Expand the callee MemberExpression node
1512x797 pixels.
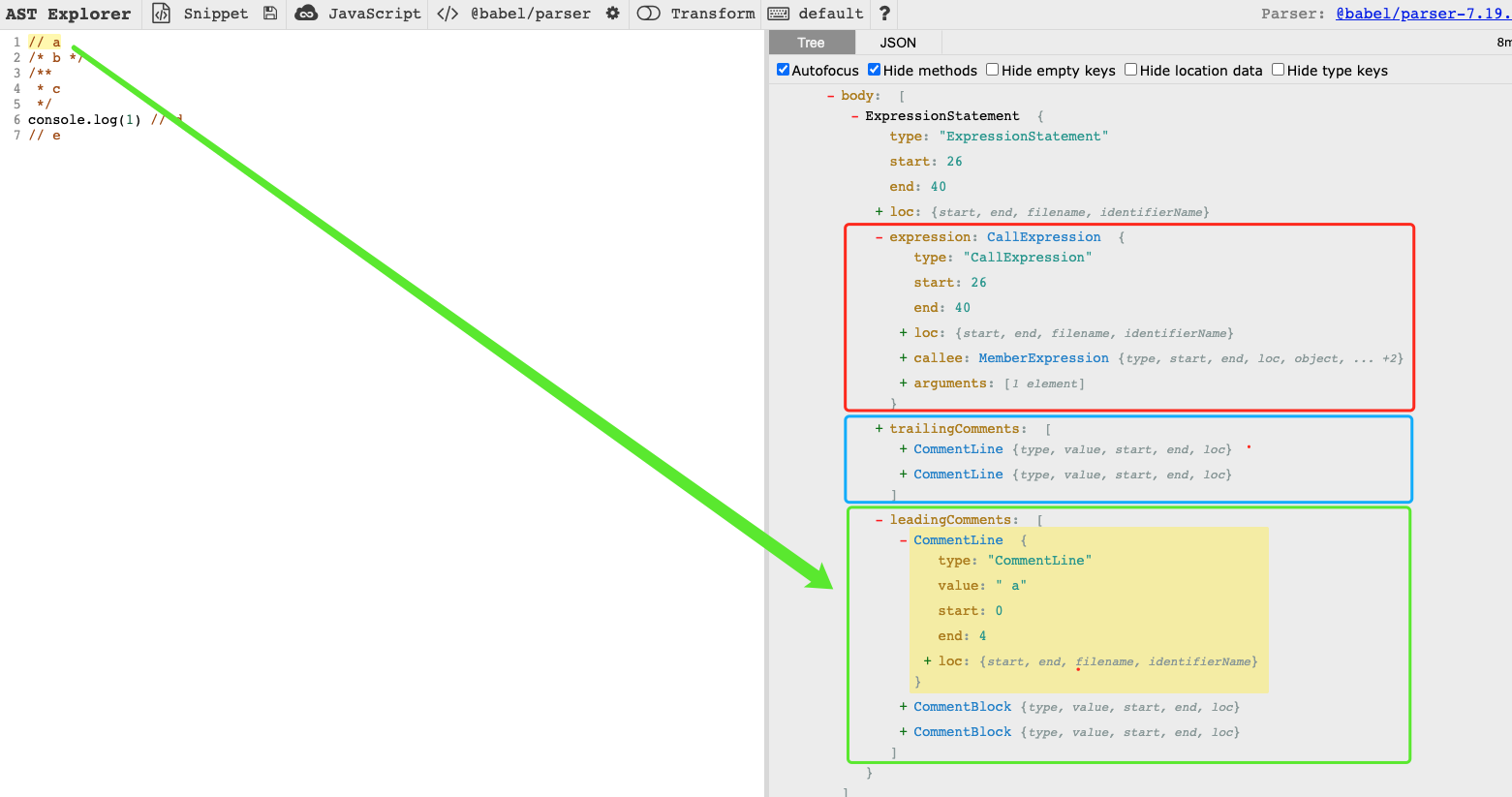[x=904, y=358]
